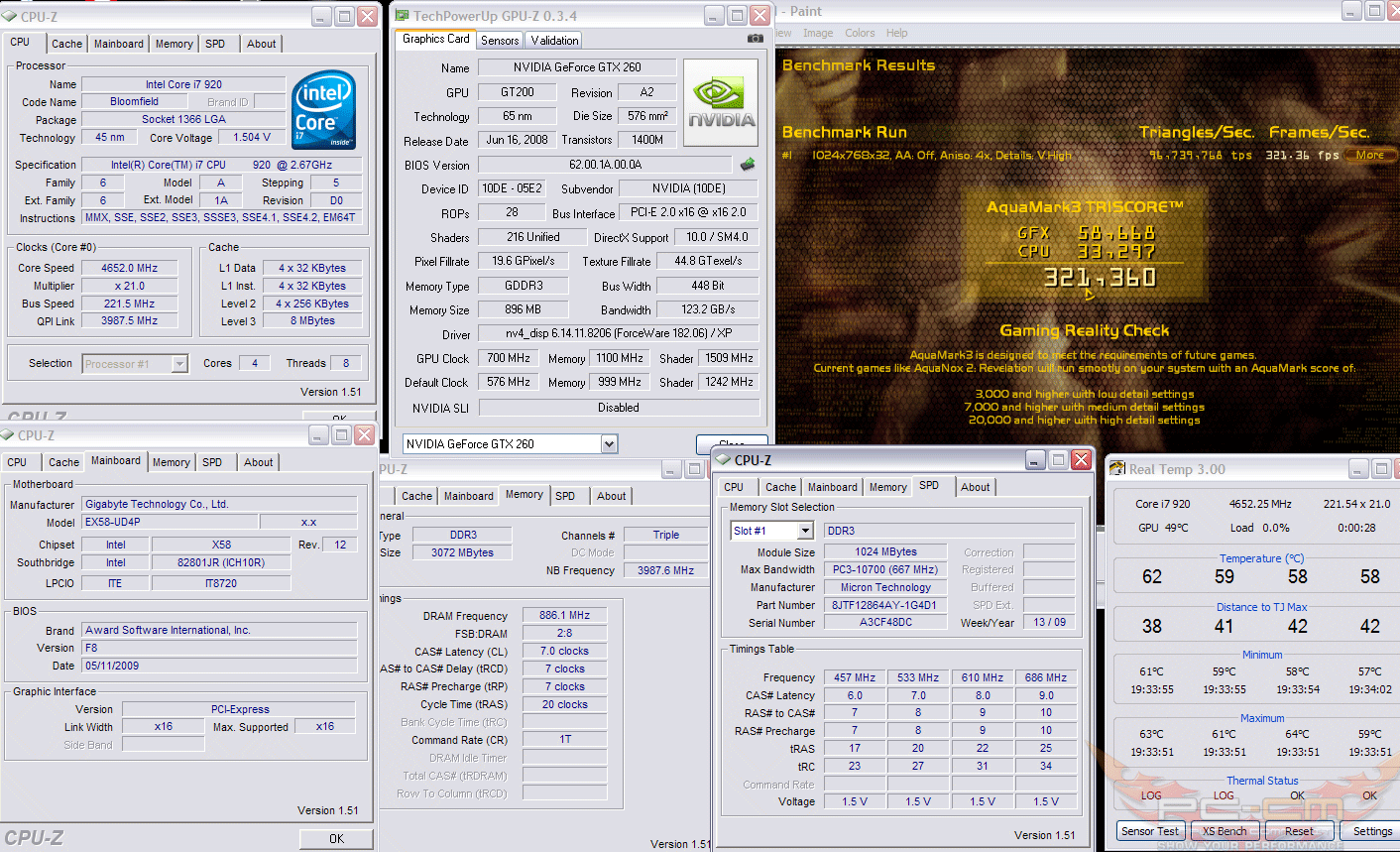Image resolution: width=1400 pixels, height=852 pixels.
Task: Select the CPU tab in the CPU-Z Mainboard window
Action: click(x=18, y=462)
